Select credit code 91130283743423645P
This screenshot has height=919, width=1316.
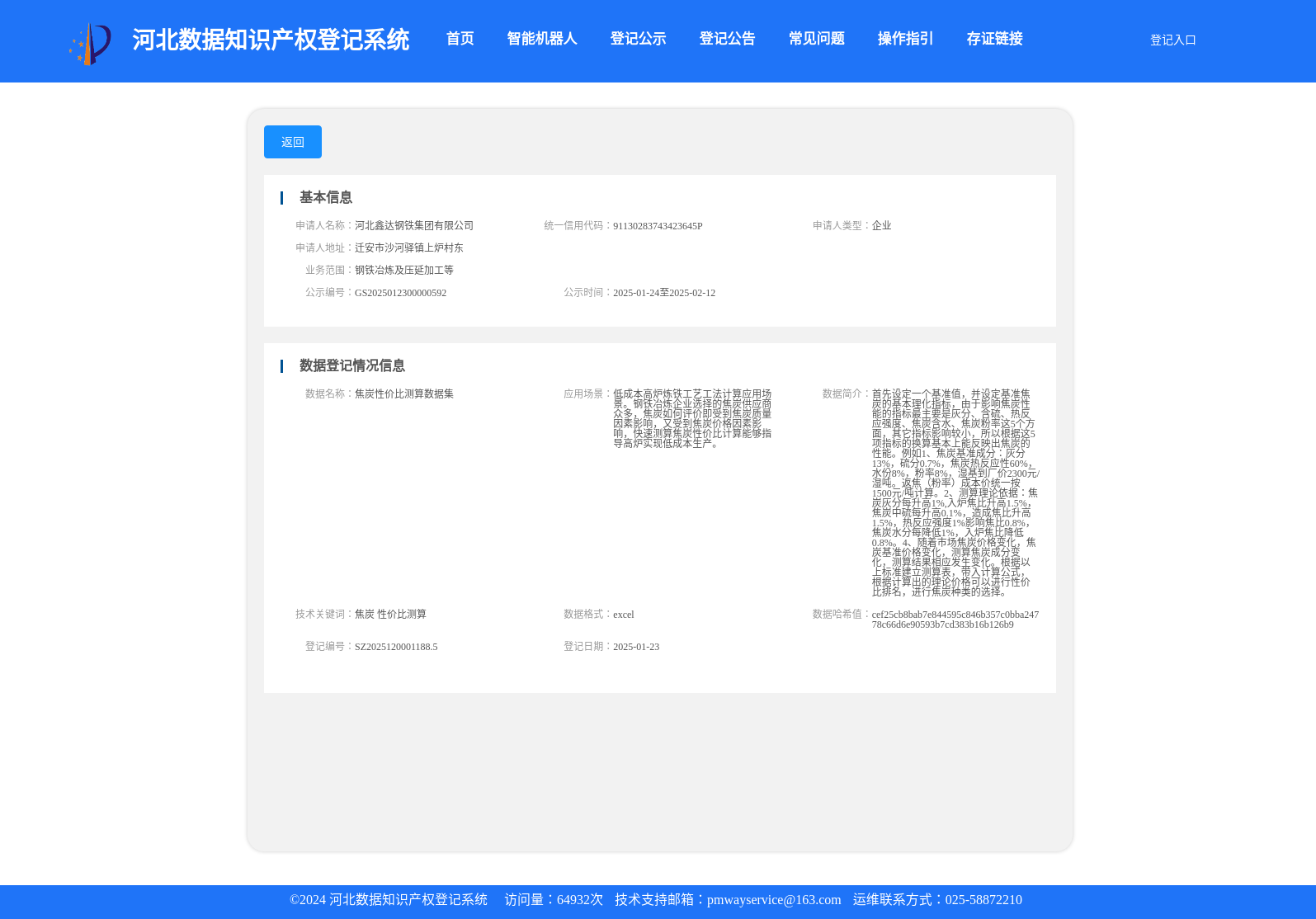pyautogui.click(x=658, y=226)
